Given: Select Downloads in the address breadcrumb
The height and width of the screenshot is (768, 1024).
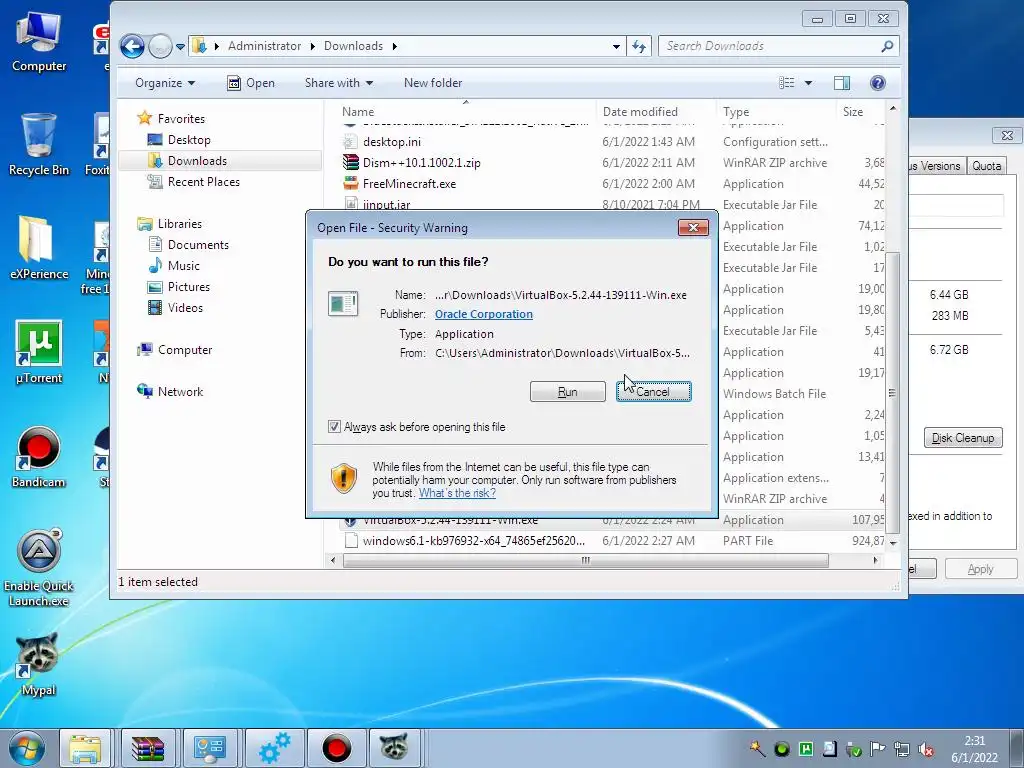Looking at the screenshot, I should 353,46.
